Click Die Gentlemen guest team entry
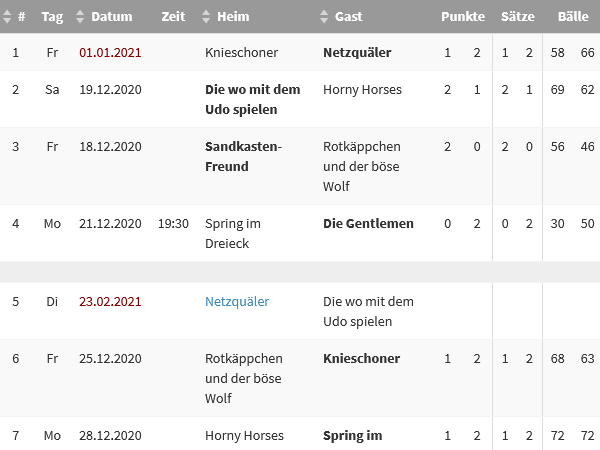Viewport: 600px width, 450px height. tap(368, 224)
